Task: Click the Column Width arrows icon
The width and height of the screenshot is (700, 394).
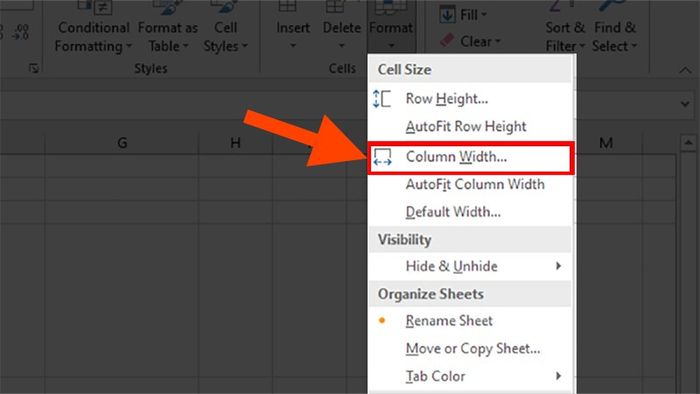Action: coord(383,157)
